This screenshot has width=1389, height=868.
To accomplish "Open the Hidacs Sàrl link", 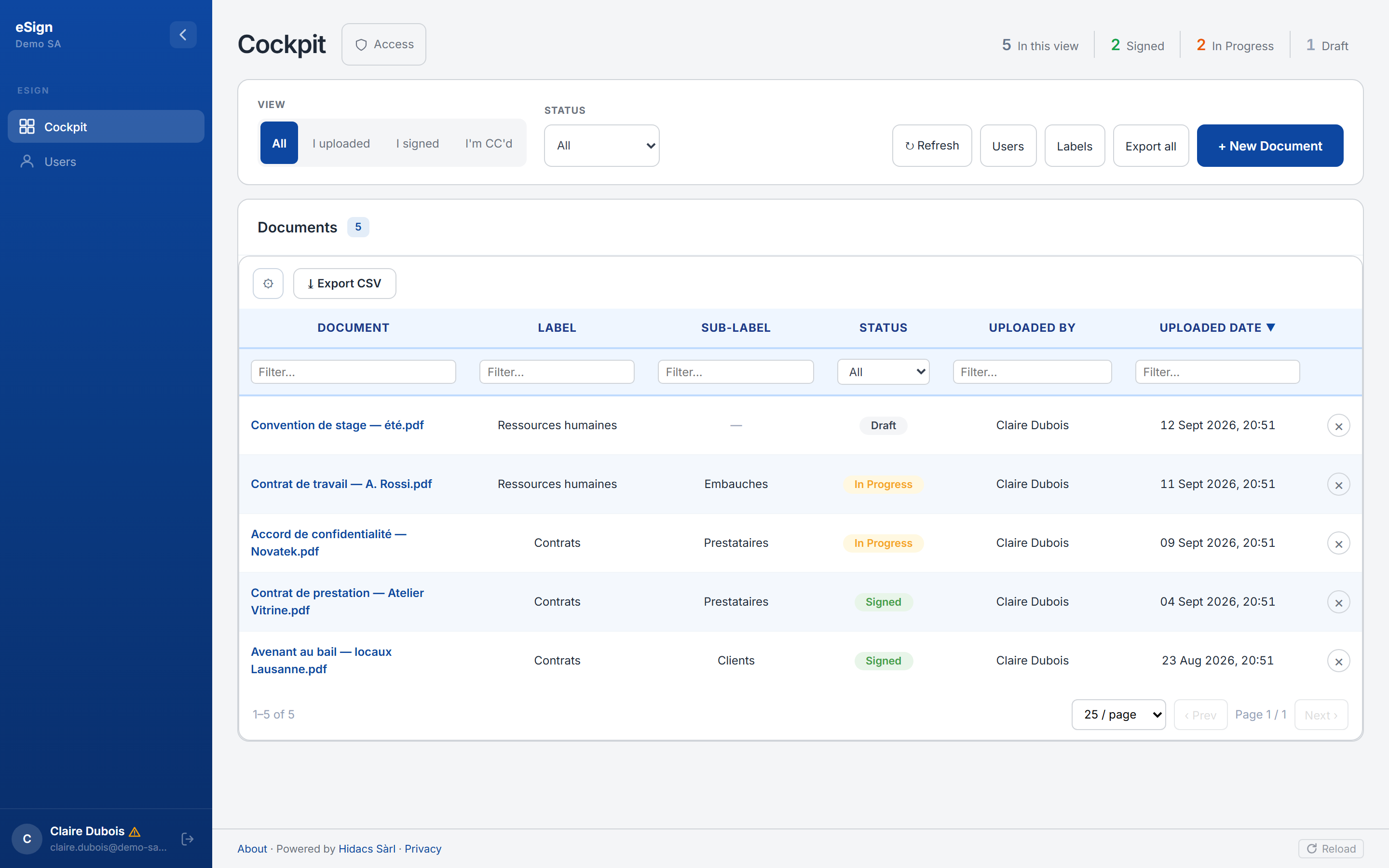I will click(x=367, y=849).
